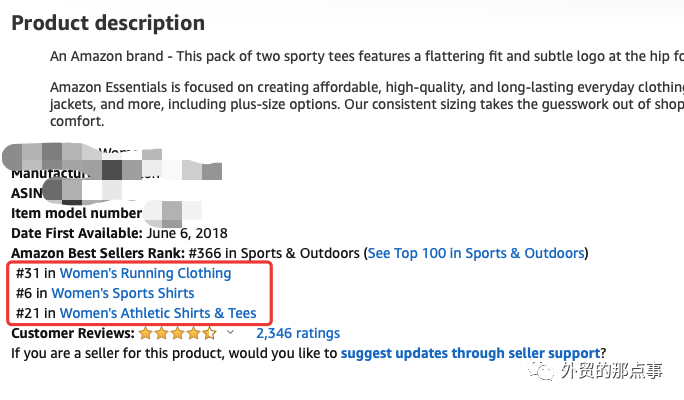Click the Product description heading

(x=108, y=23)
